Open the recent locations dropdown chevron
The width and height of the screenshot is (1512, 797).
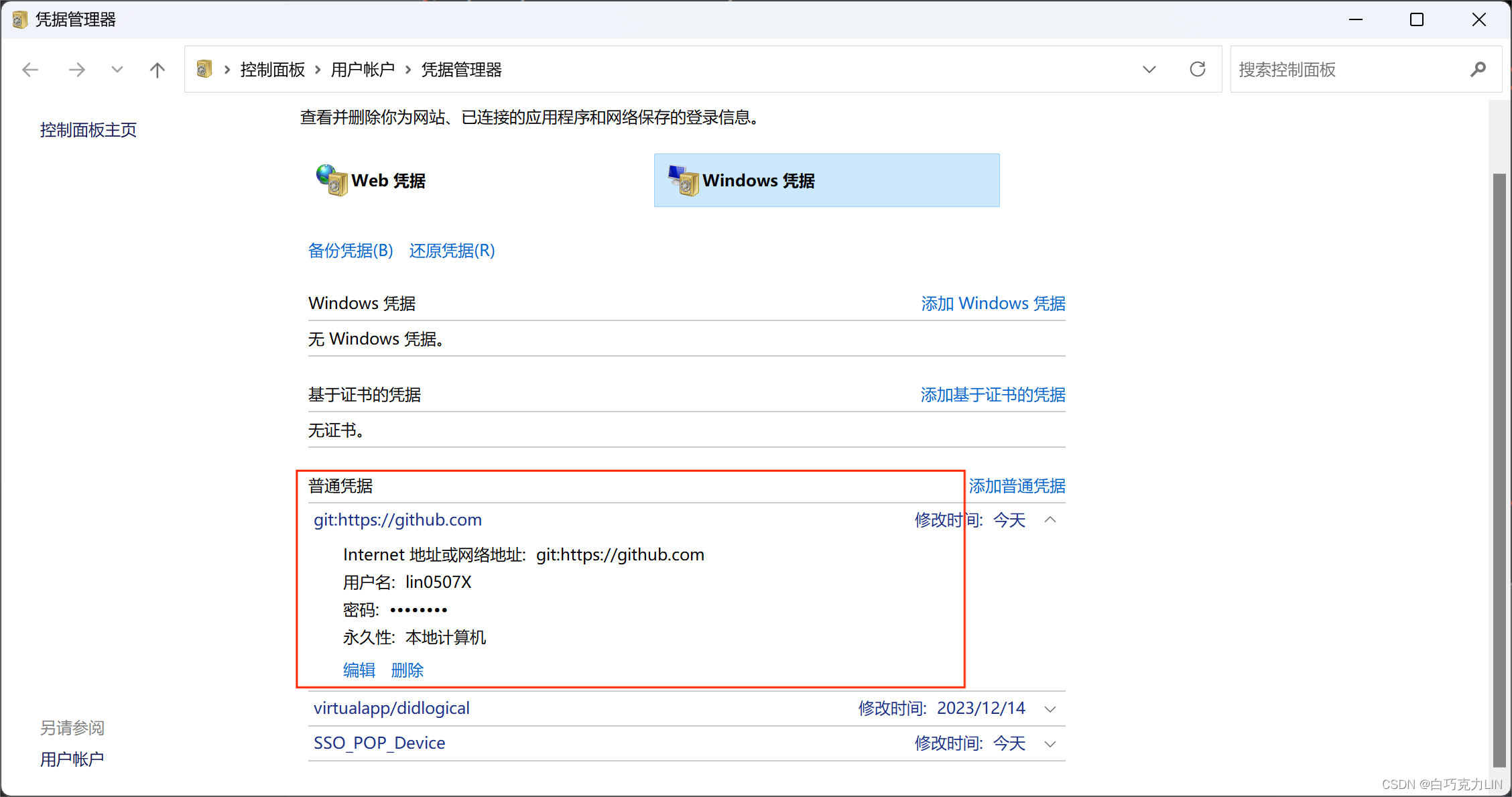pos(117,70)
